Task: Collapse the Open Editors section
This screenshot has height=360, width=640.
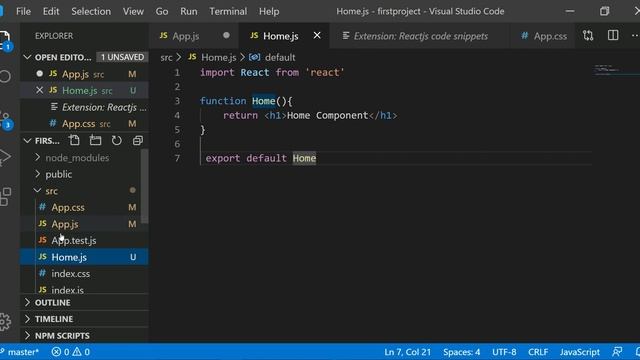Action: (x=27, y=57)
